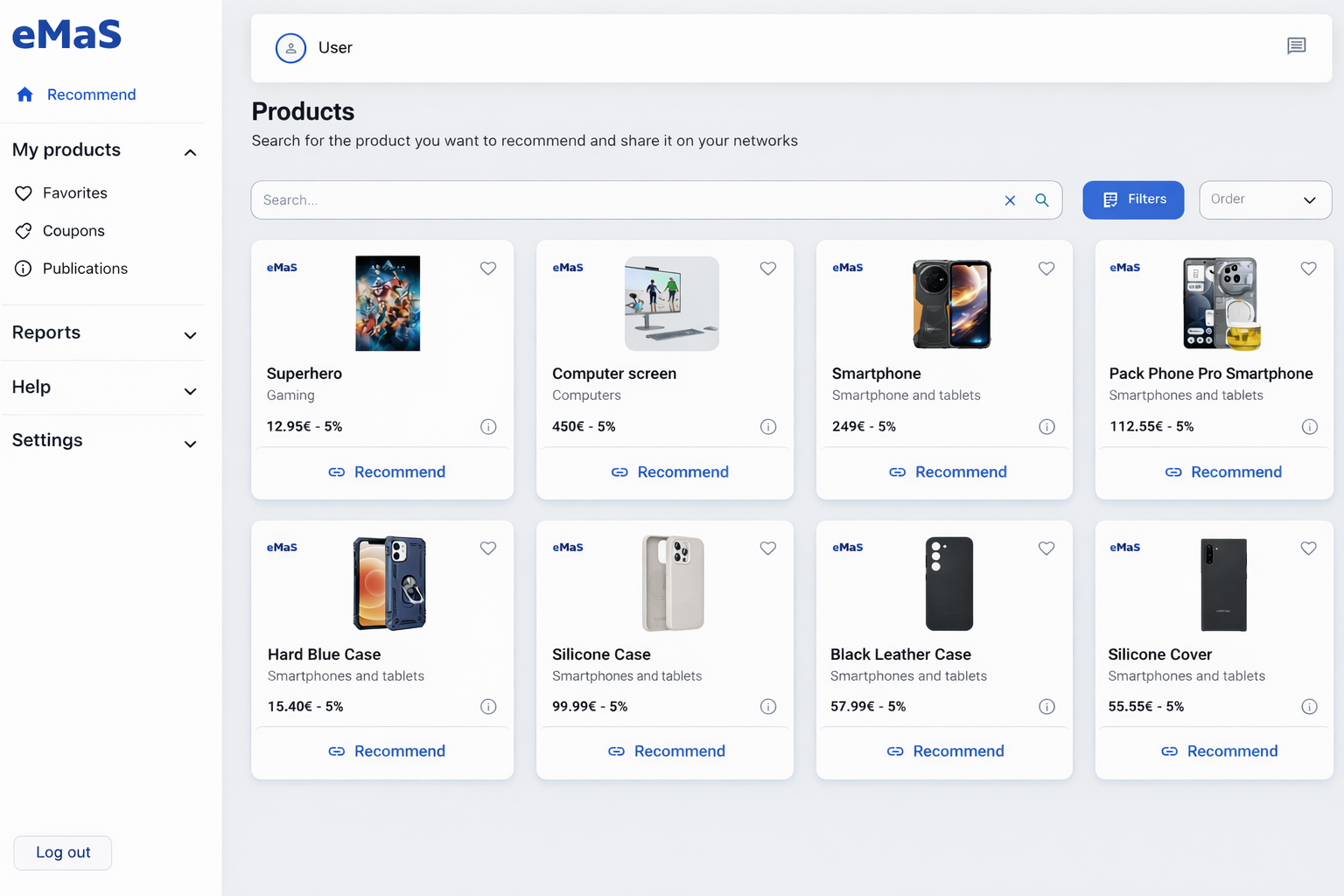Viewport: 1344px width, 896px height.
Task: Open the Publications info section
Action: [84, 269]
